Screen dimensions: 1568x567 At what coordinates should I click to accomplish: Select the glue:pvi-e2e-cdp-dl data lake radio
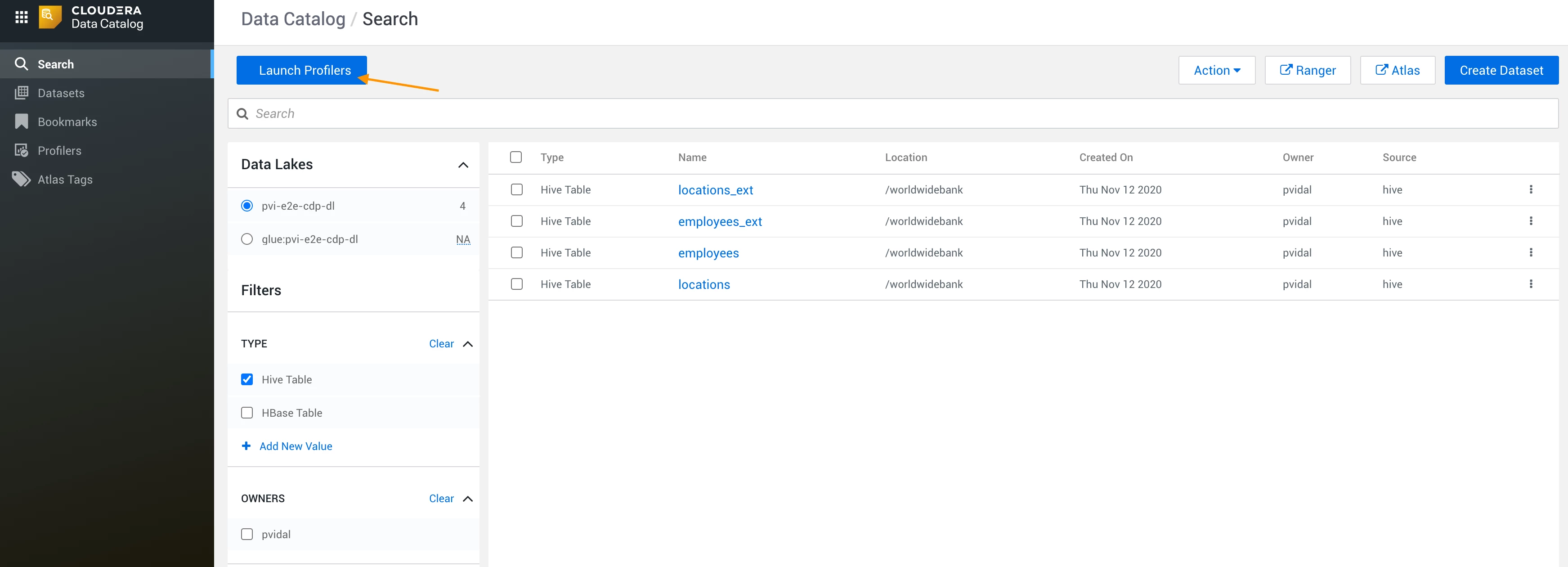(x=246, y=239)
